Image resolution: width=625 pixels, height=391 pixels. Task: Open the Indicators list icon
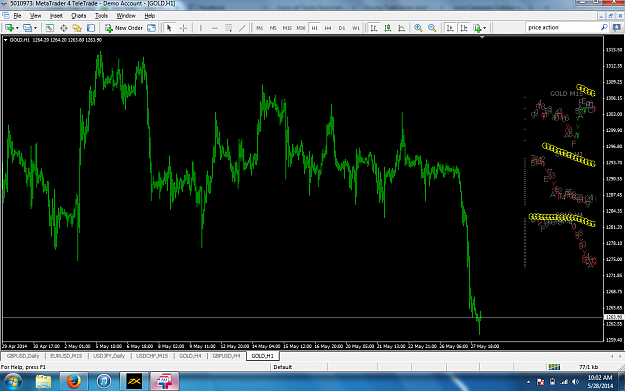point(477,28)
